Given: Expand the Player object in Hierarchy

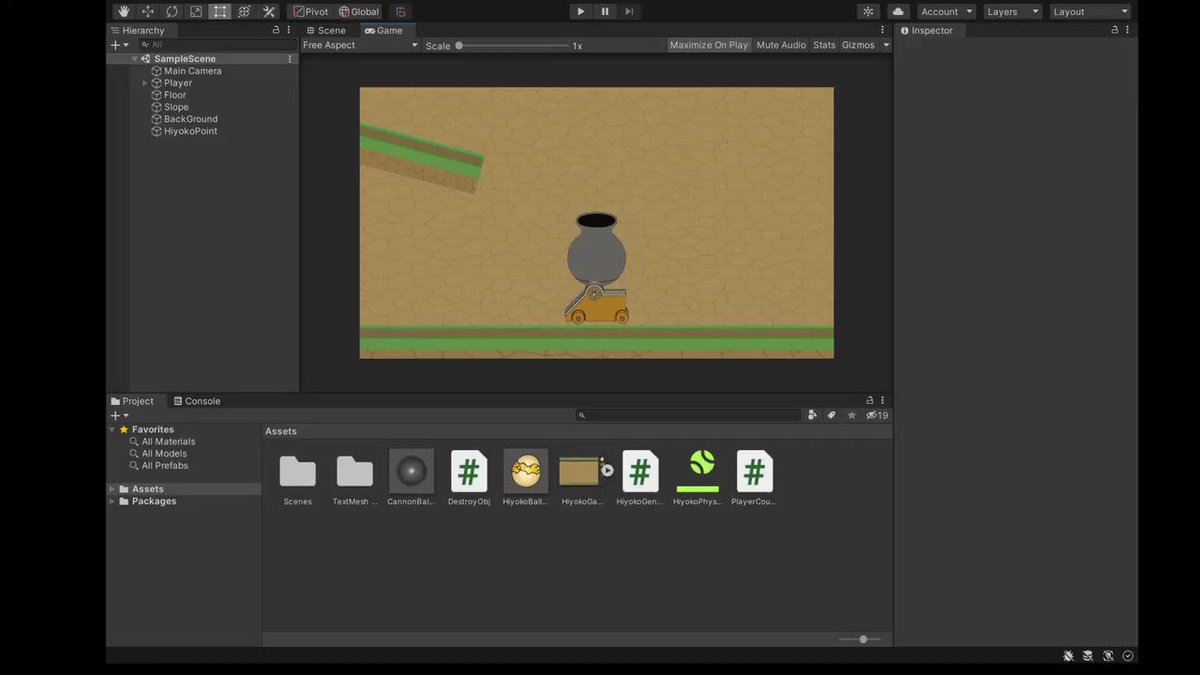Looking at the screenshot, I should pyautogui.click(x=144, y=82).
